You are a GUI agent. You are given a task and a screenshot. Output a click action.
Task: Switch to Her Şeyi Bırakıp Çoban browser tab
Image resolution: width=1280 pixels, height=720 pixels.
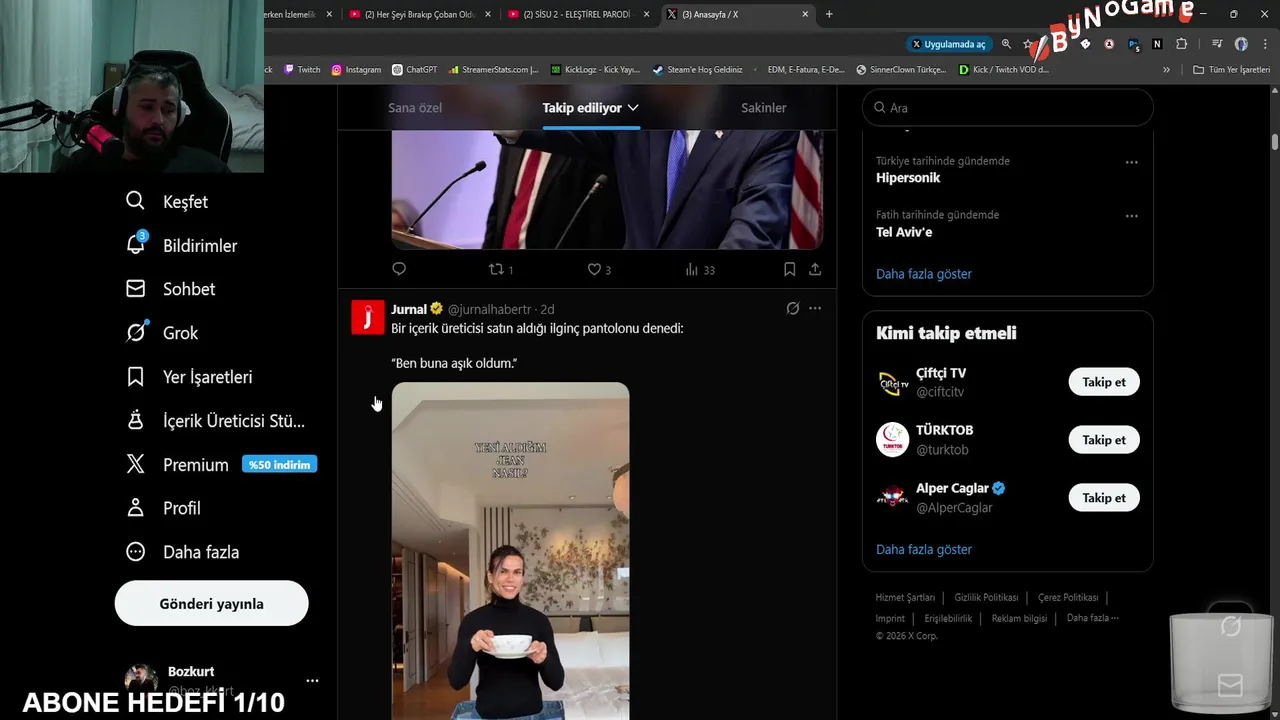click(x=419, y=14)
